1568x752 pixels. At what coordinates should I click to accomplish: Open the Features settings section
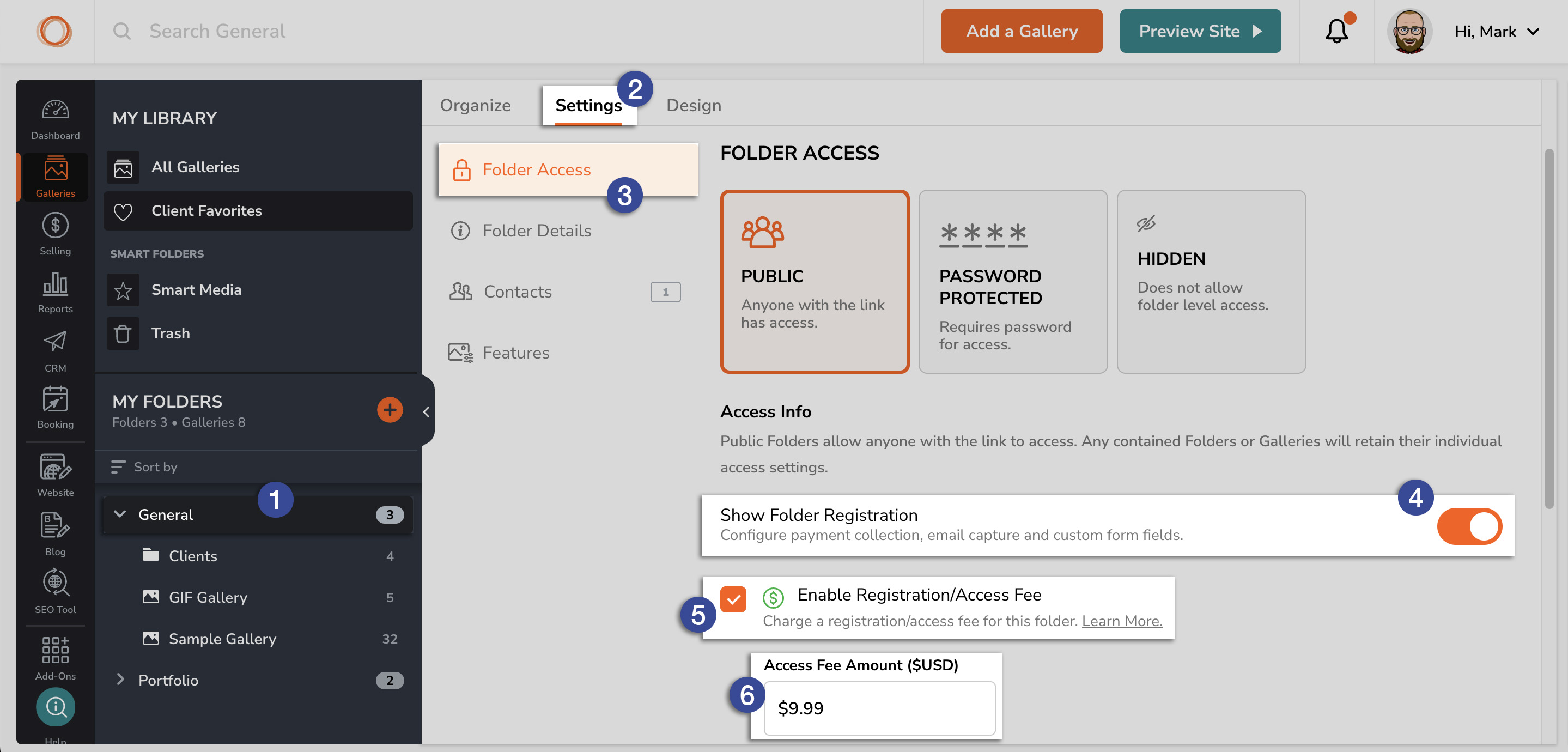[x=567, y=353]
